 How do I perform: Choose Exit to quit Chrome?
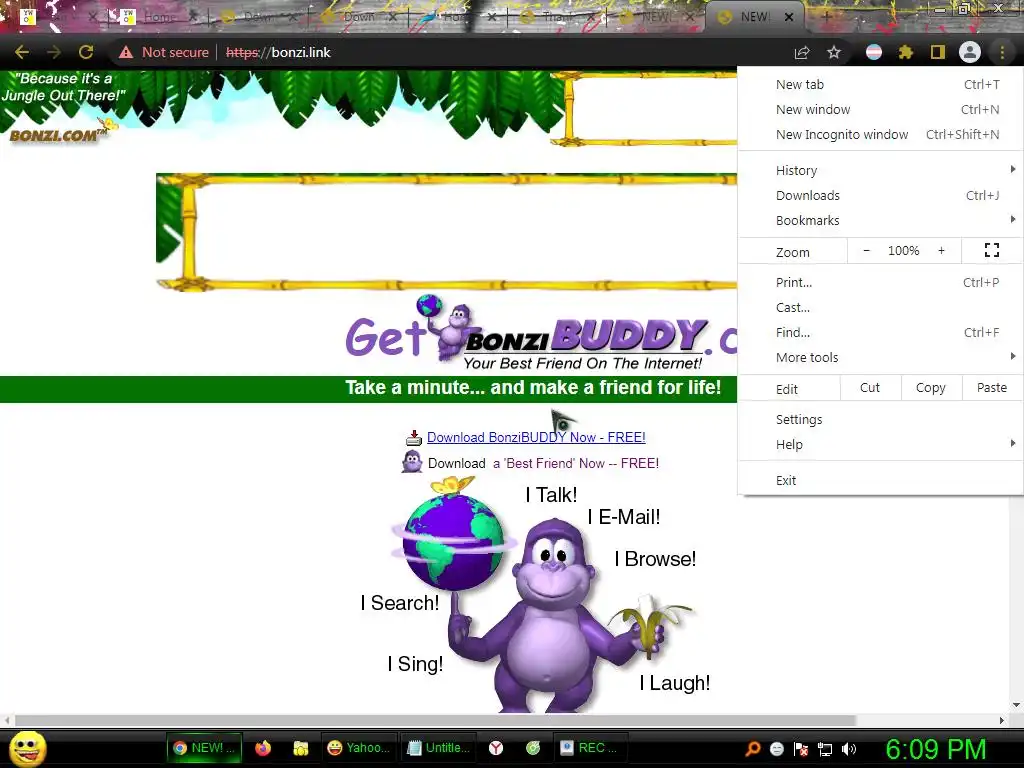(881, 480)
